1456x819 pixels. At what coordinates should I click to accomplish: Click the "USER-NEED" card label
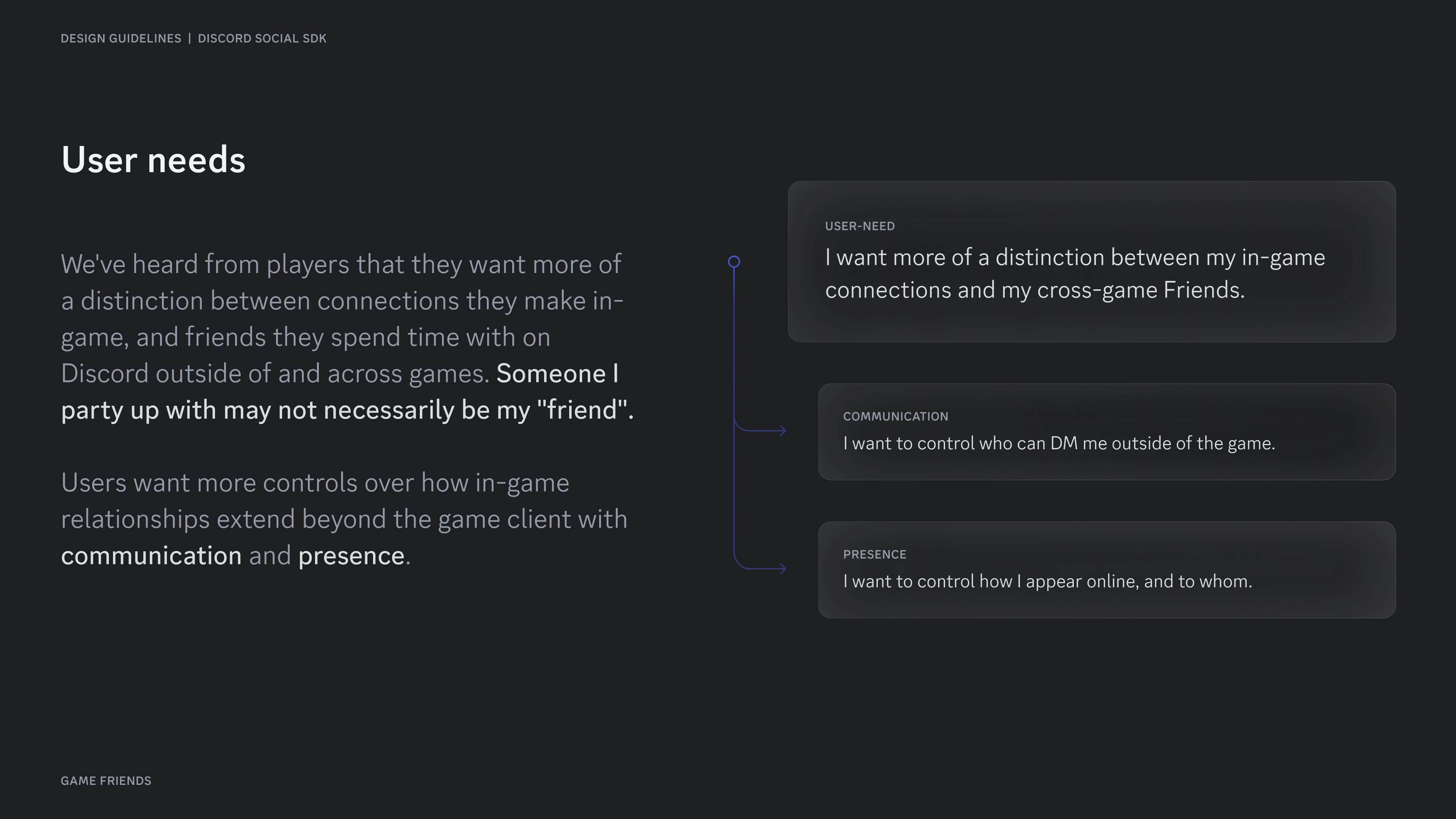[860, 226]
